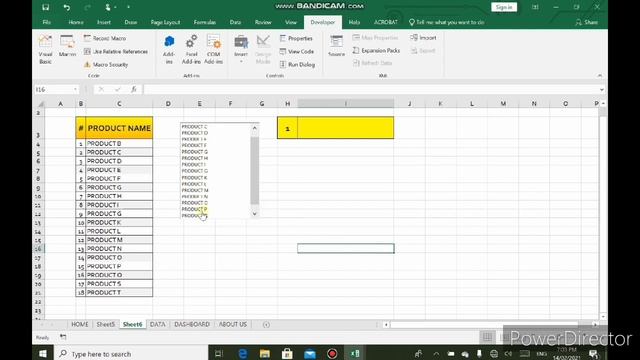Open the Sheet5 sheet tab

tap(105, 324)
